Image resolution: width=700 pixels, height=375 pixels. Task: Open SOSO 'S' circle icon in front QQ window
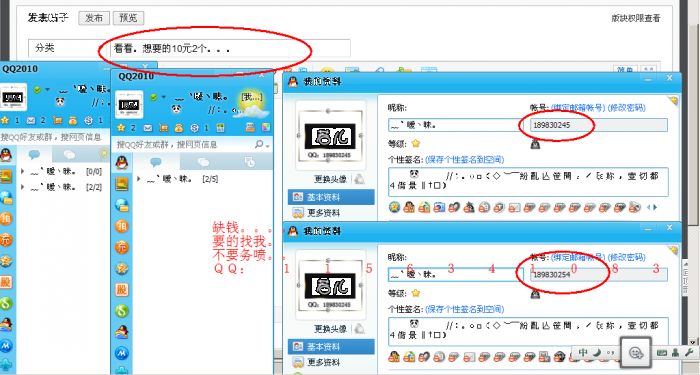[194, 128]
